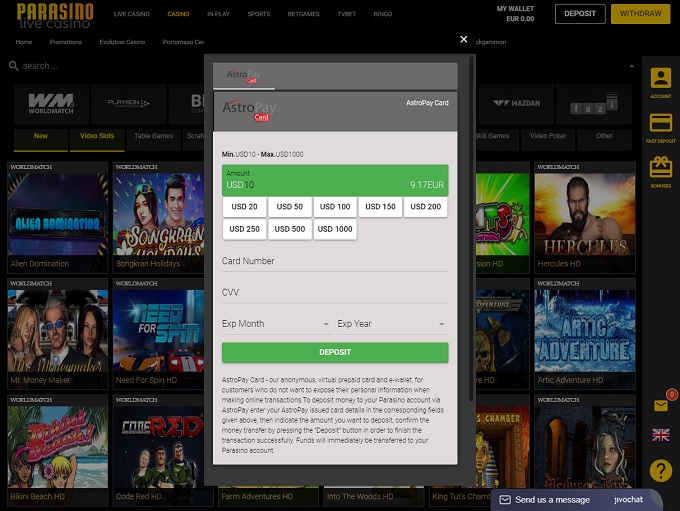
Task: Expand the Exp Month dropdown
Action: pos(276,324)
